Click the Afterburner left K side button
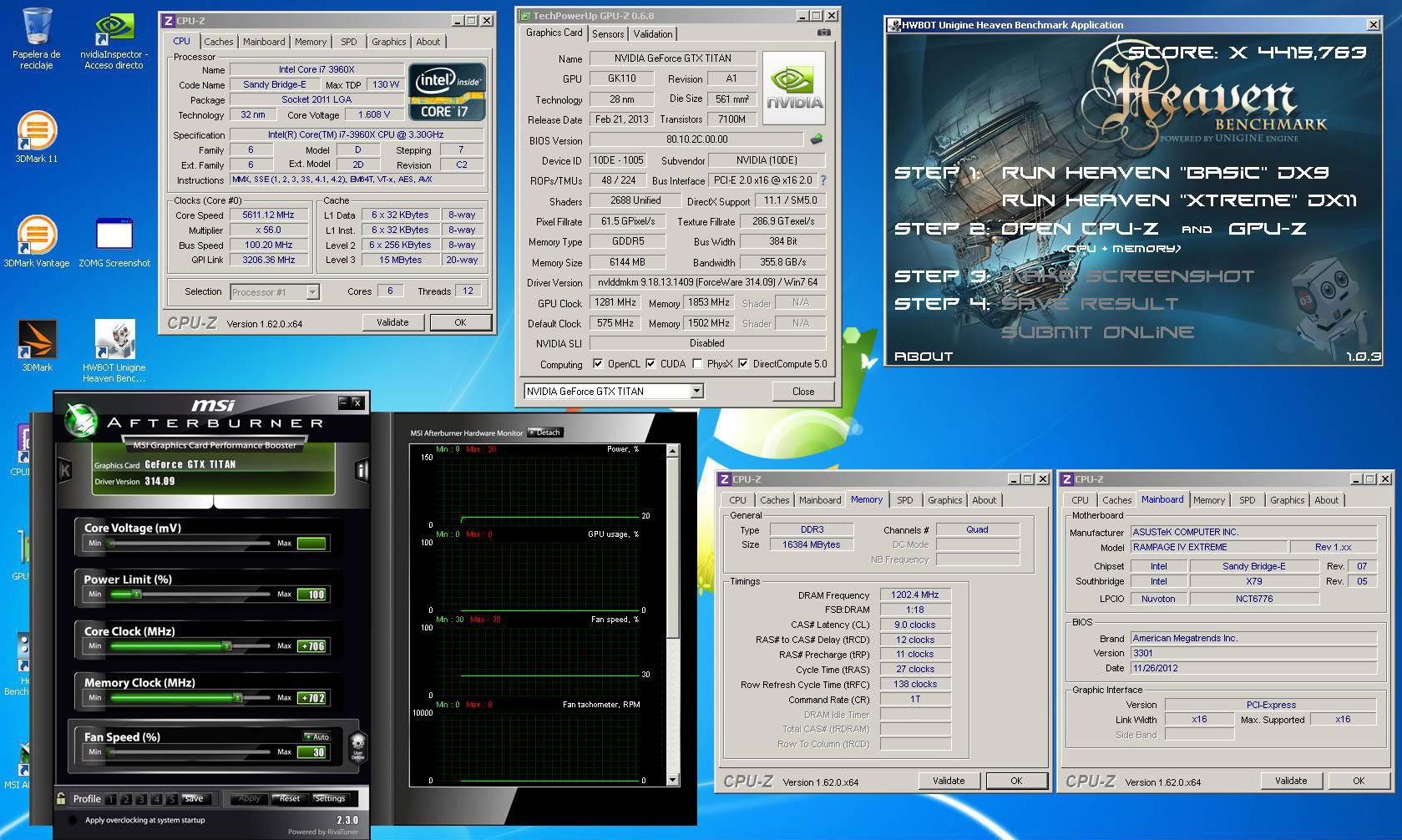 64,471
